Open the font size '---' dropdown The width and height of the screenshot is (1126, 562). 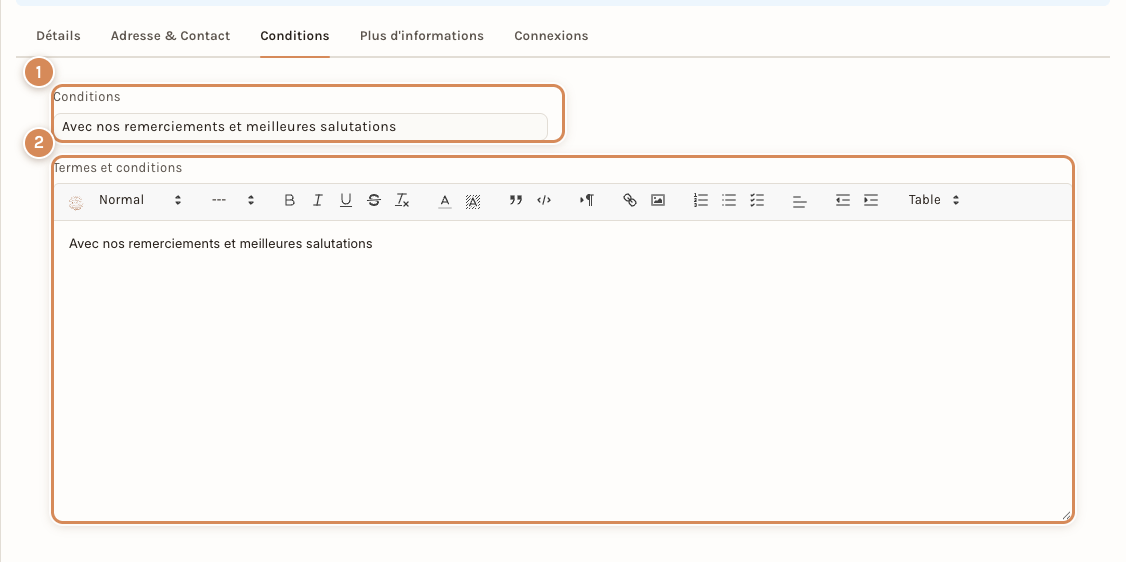(x=233, y=200)
